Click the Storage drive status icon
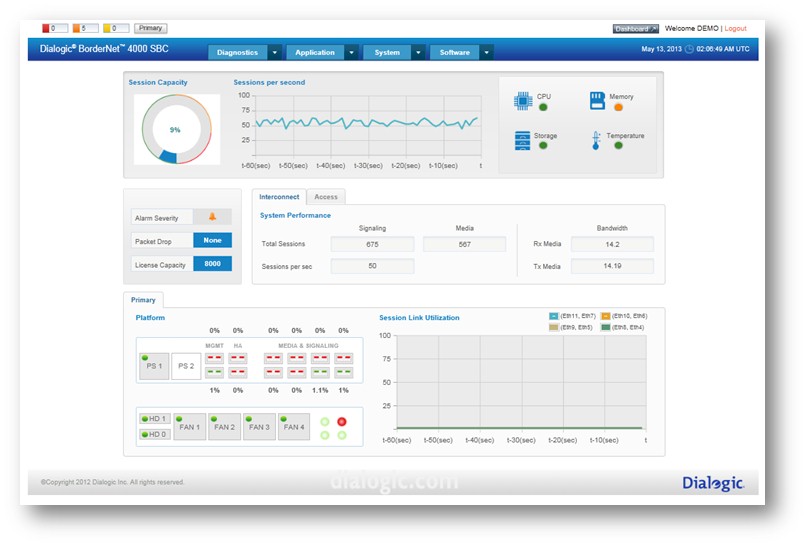806x545 pixels. [522, 140]
